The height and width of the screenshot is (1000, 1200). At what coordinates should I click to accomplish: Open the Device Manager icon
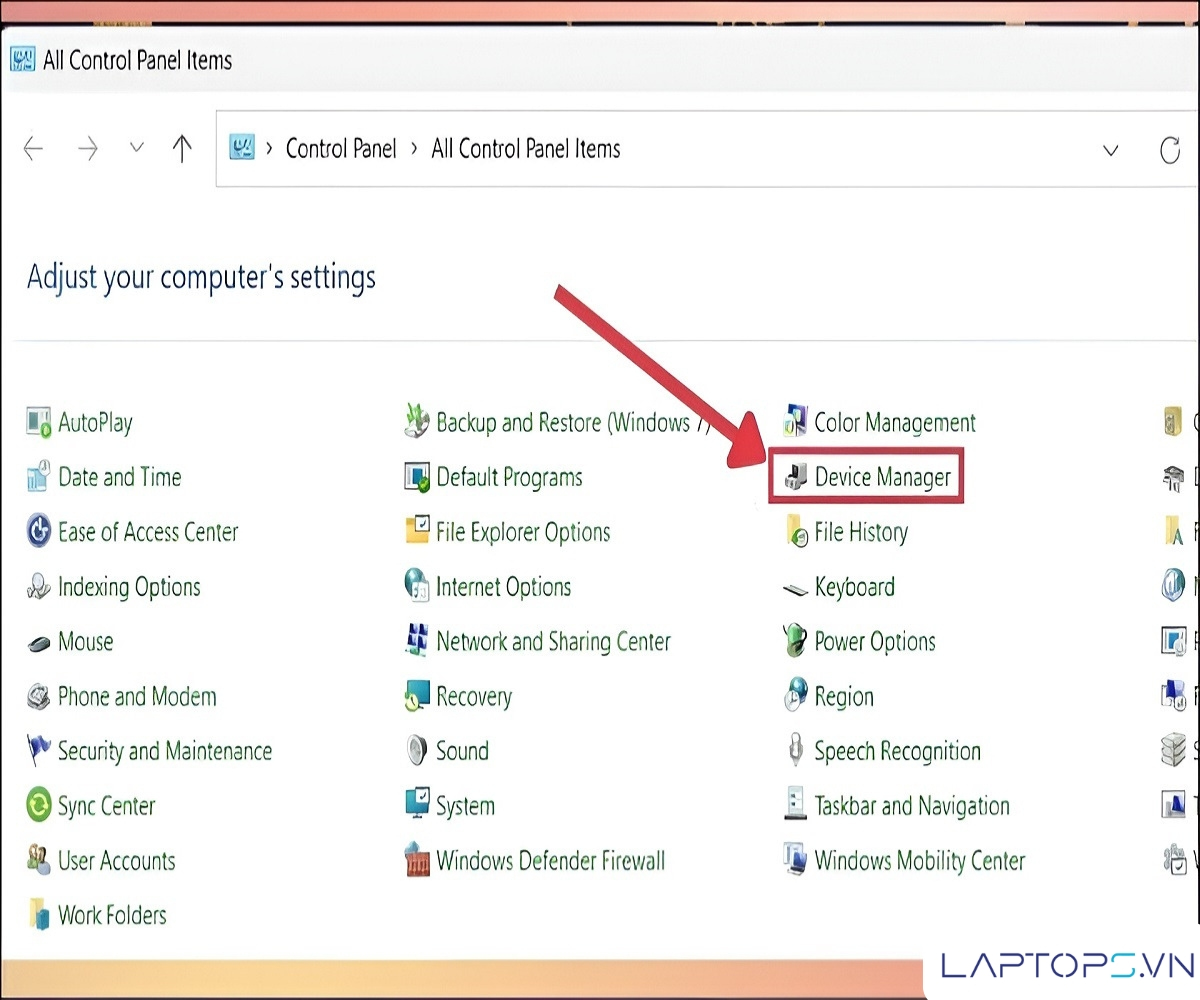[795, 478]
